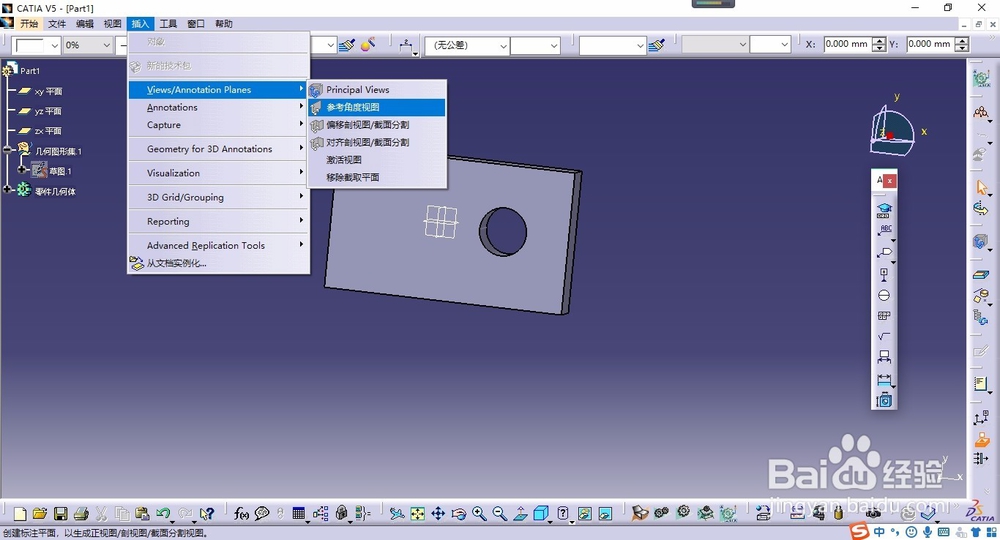Click the Capture camera icon in annotation toolbar
The image size is (1000, 540).
[884, 400]
